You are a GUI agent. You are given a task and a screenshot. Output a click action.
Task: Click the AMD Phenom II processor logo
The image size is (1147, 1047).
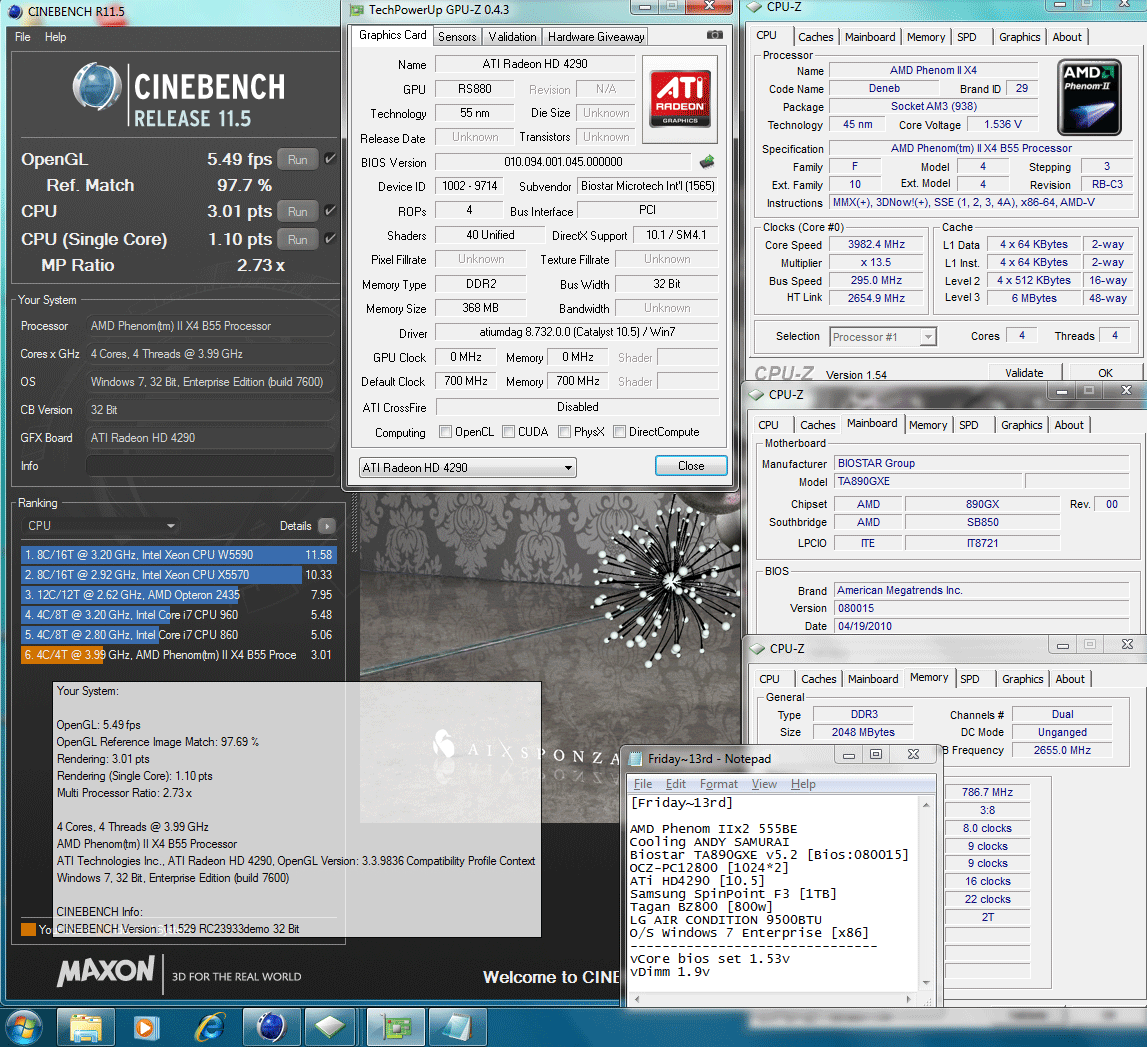pyautogui.click(x=1089, y=97)
